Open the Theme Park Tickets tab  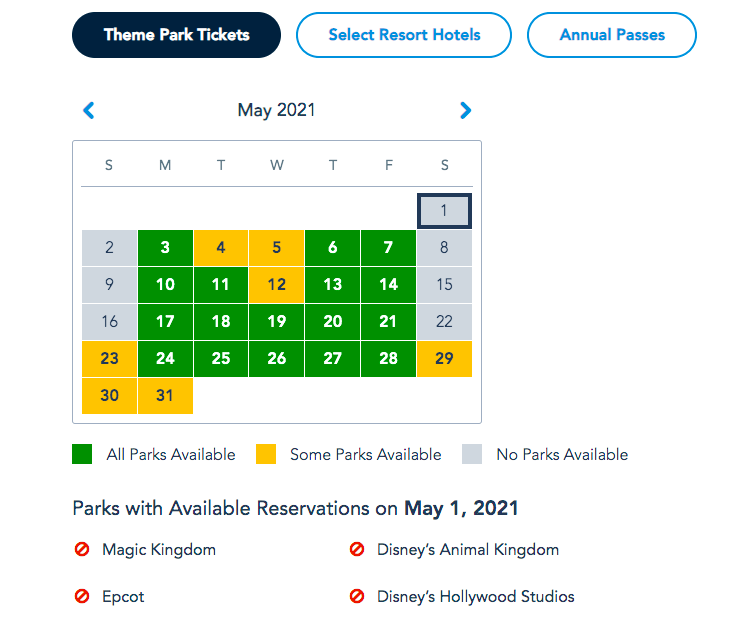[177, 35]
